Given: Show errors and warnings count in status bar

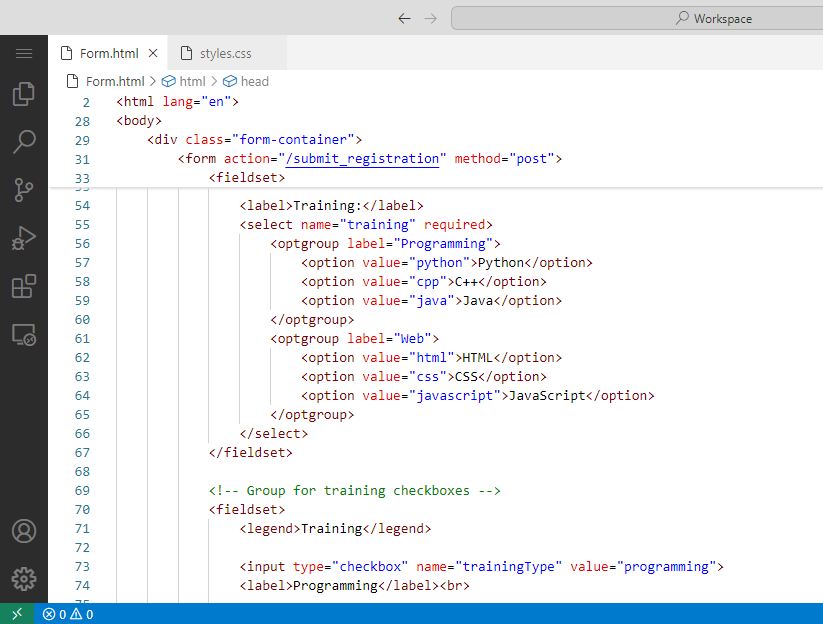Looking at the screenshot, I should pyautogui.click(x=68, y=614).
